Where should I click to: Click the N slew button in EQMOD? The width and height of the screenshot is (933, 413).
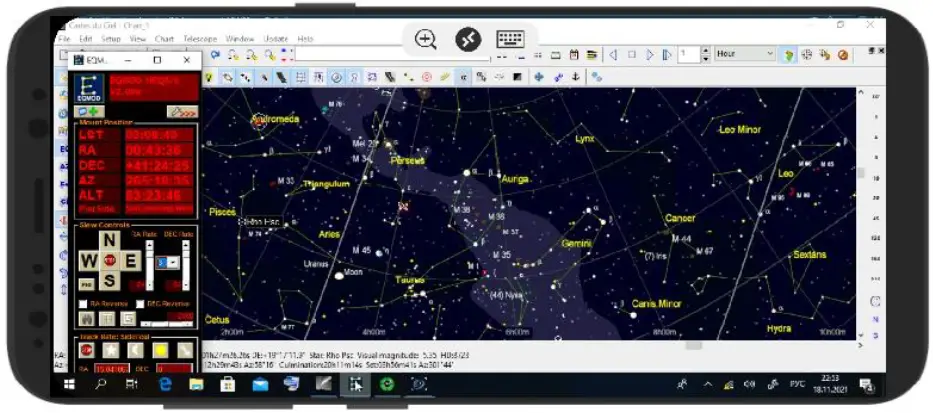[x=109, y=241]
